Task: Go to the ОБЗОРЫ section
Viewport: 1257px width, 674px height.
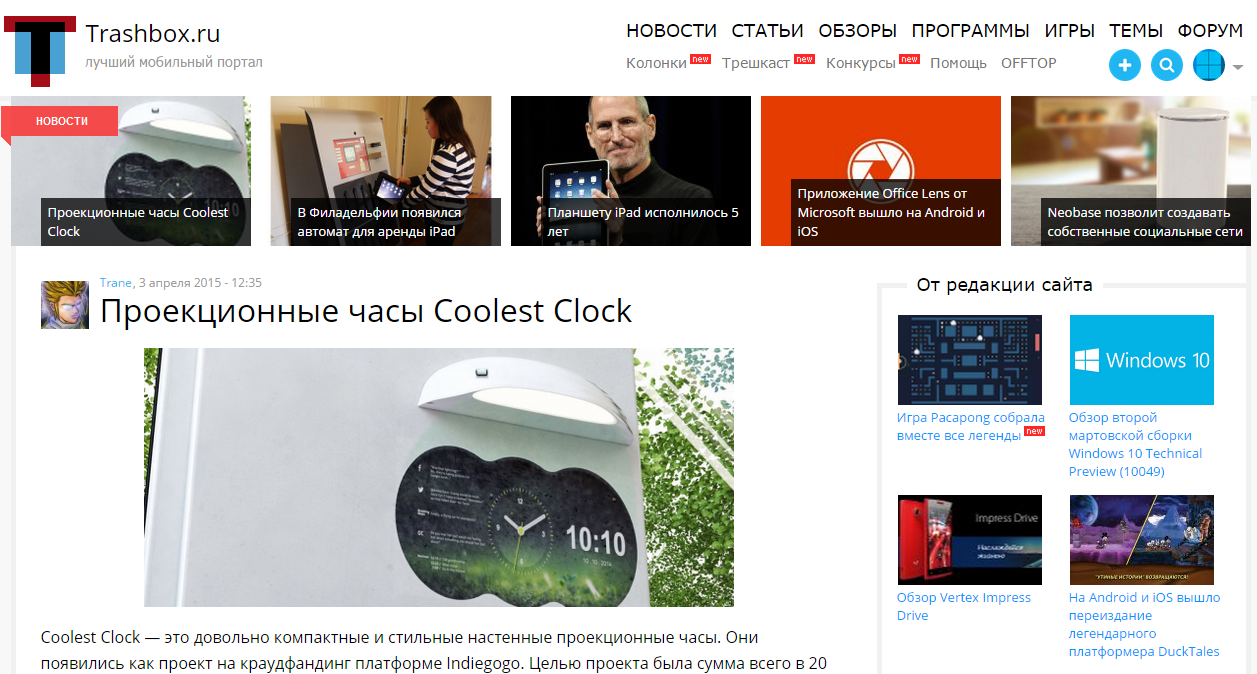Action: 857,30
